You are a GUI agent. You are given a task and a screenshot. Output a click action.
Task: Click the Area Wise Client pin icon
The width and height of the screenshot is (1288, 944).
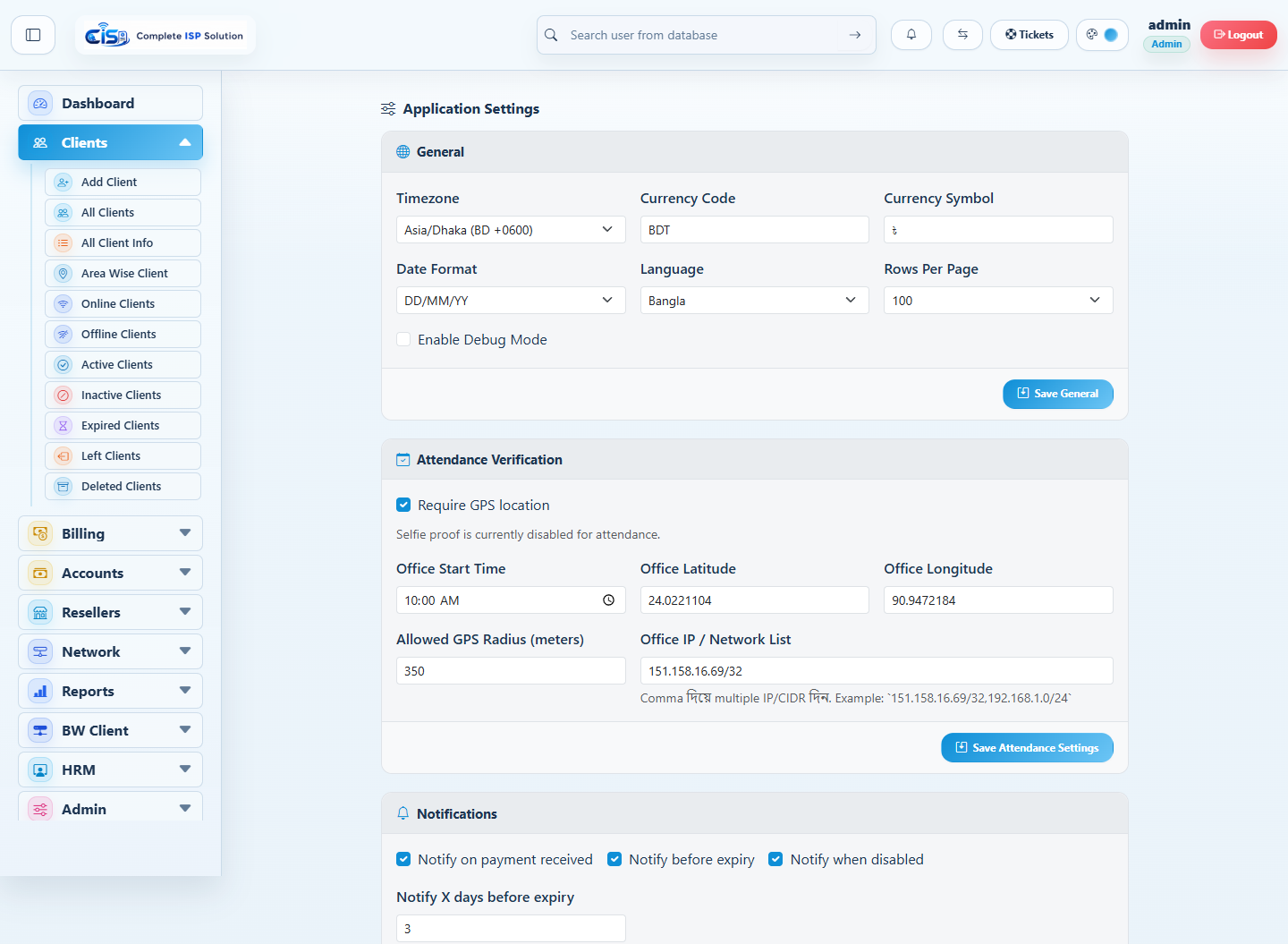(x=63, y=274)
